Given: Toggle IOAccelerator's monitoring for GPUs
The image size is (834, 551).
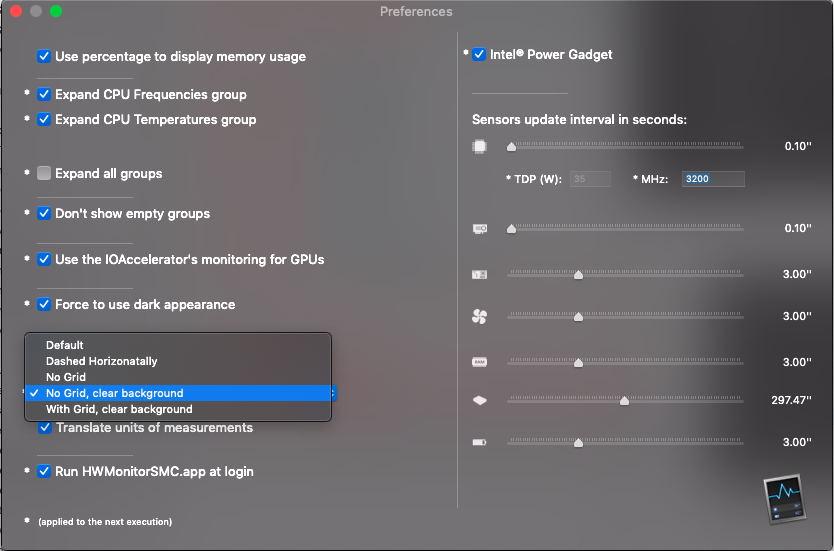Looking at the screenshot, I should click(x=44, y=259).
